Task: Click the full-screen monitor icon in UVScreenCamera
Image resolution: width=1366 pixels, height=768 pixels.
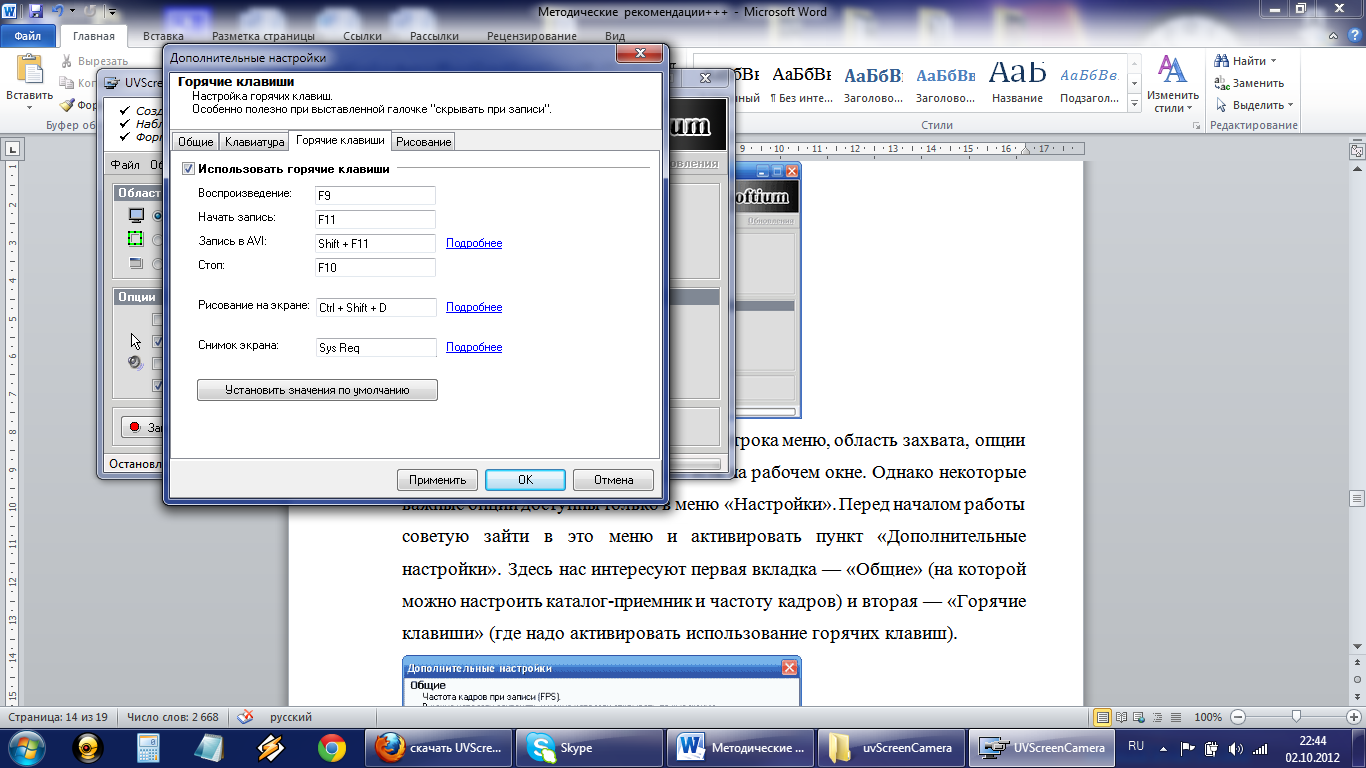Action: tap(136, 216)
